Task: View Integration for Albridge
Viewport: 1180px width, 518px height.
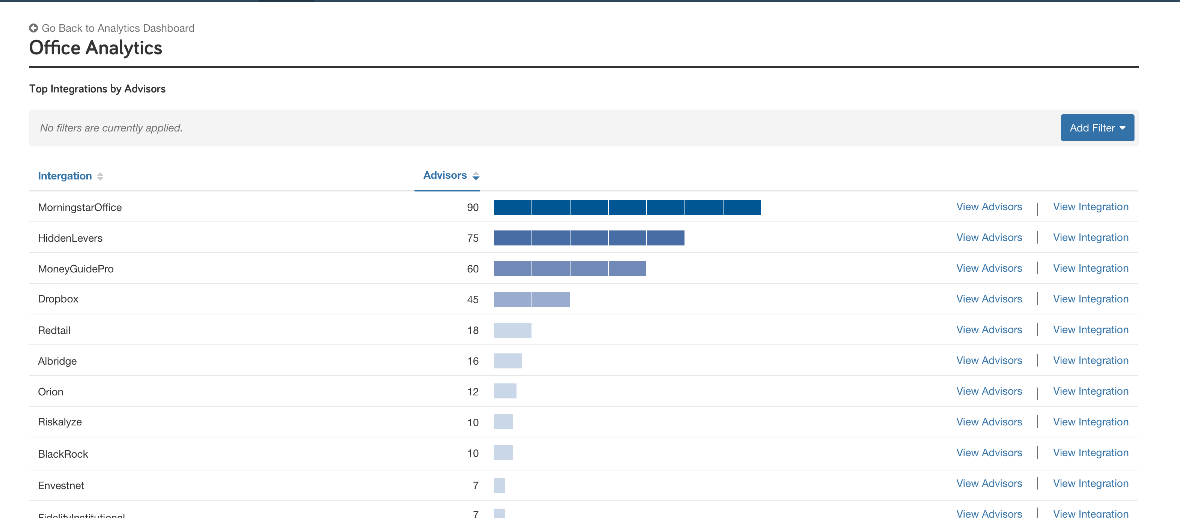Action: click(1090, 361)
